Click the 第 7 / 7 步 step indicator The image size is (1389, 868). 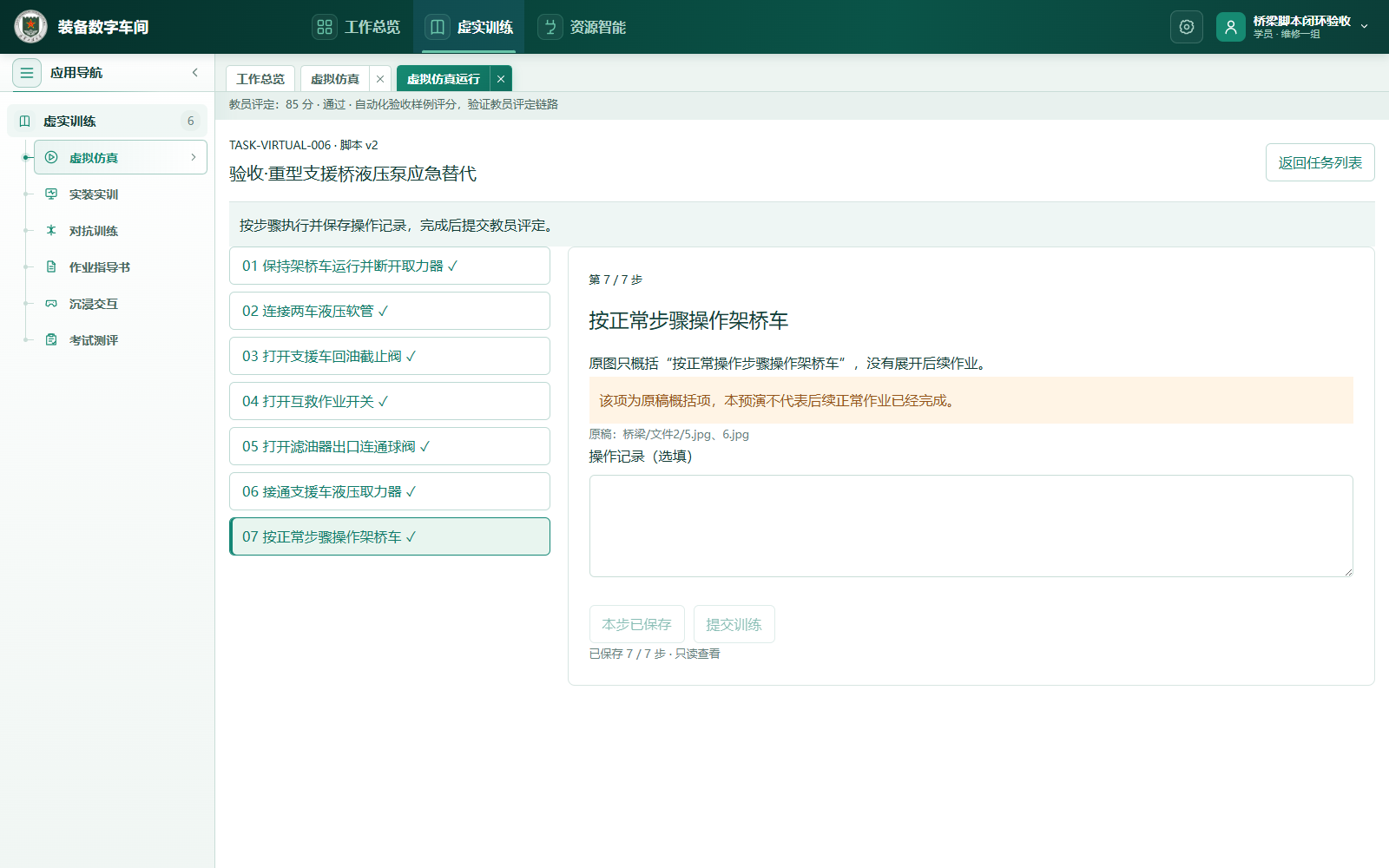[x=616, y=279]
